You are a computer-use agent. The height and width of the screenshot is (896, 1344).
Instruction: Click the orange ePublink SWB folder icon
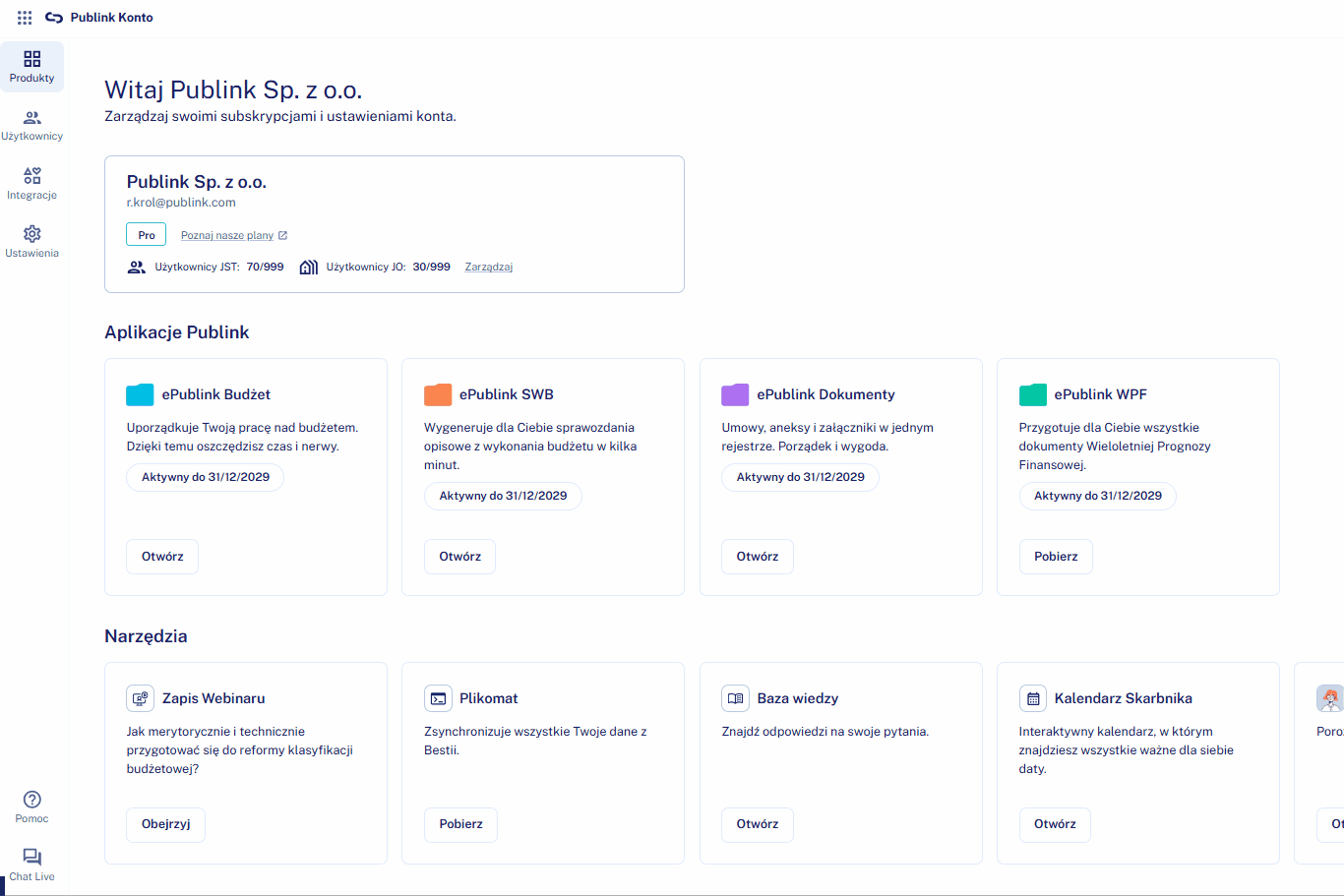click(x=438, y=394)
